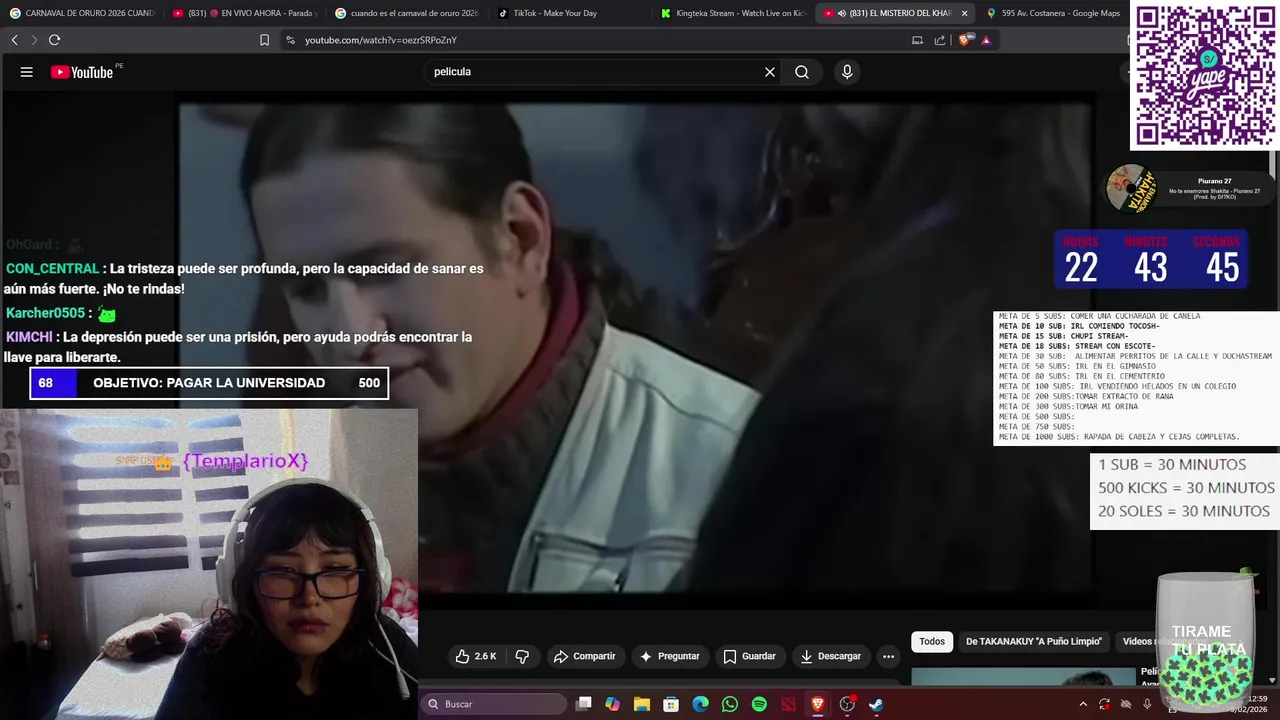Switch to the CARNAVAL DE ORURO 2026 tab
1280x720 pixels.
pyautogui.click(x=81, y=13)
